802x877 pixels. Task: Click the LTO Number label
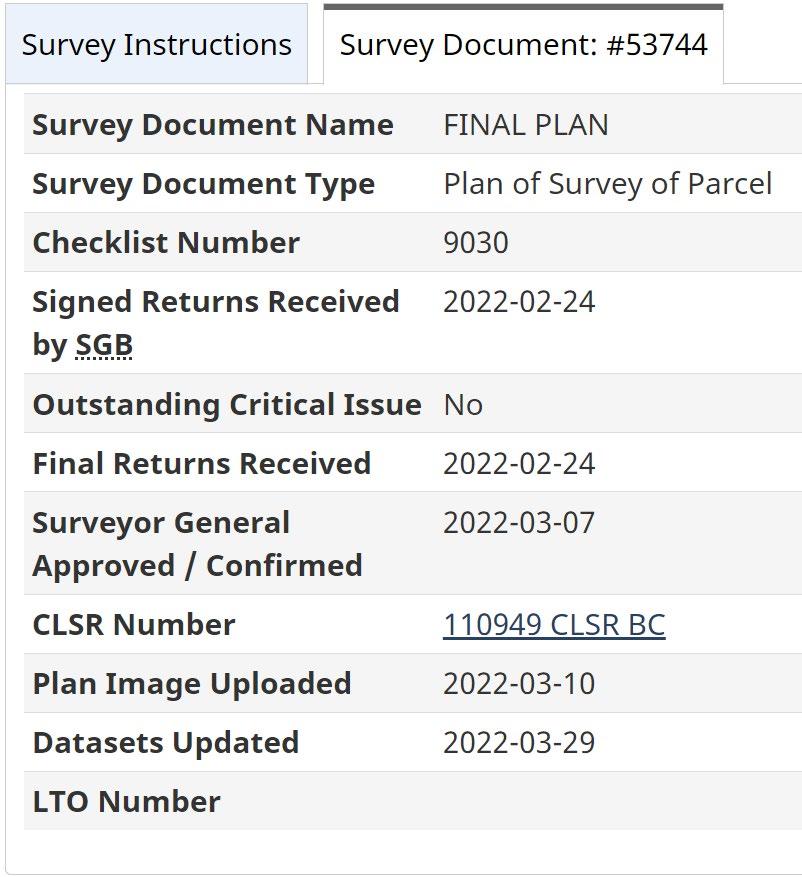[127, 802]
